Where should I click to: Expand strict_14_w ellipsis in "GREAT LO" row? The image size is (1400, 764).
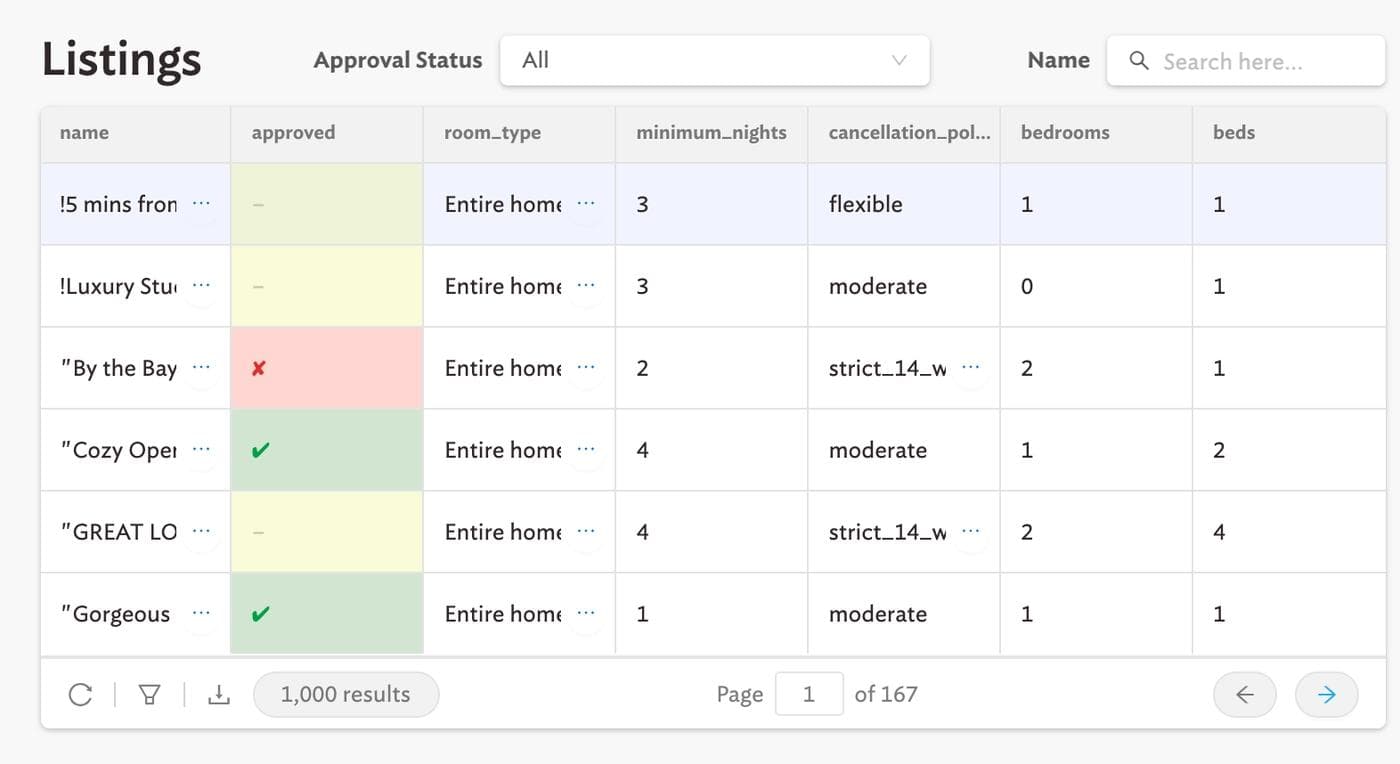coord(970,532)
